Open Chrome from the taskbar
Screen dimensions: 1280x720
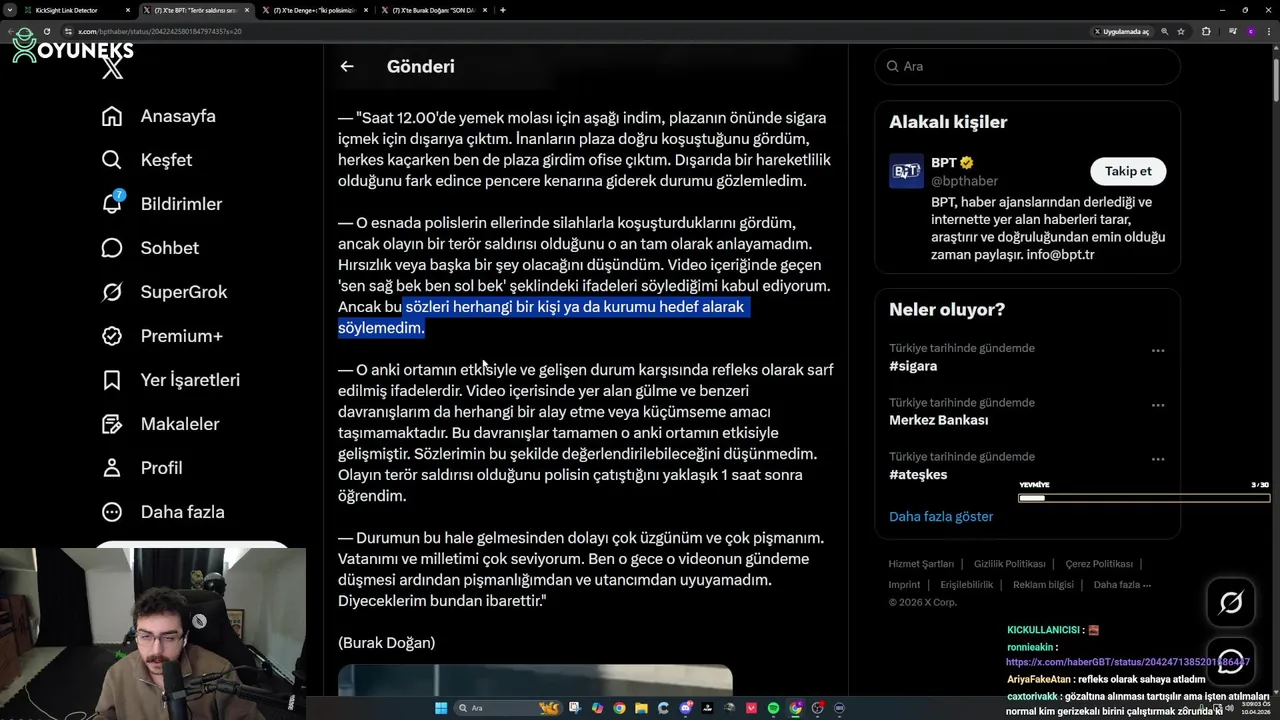[619, 708]
